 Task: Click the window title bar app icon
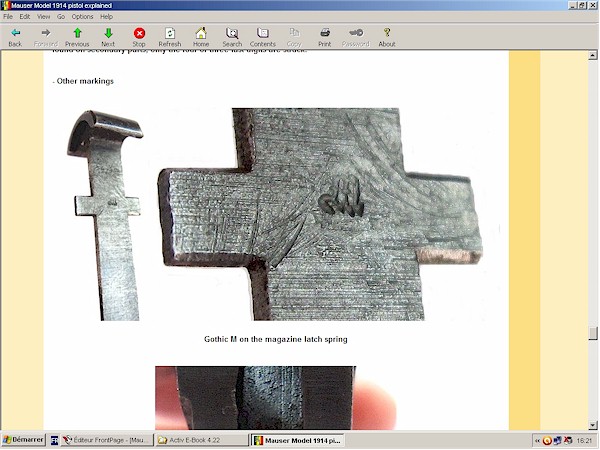click(x=5, y=5)
